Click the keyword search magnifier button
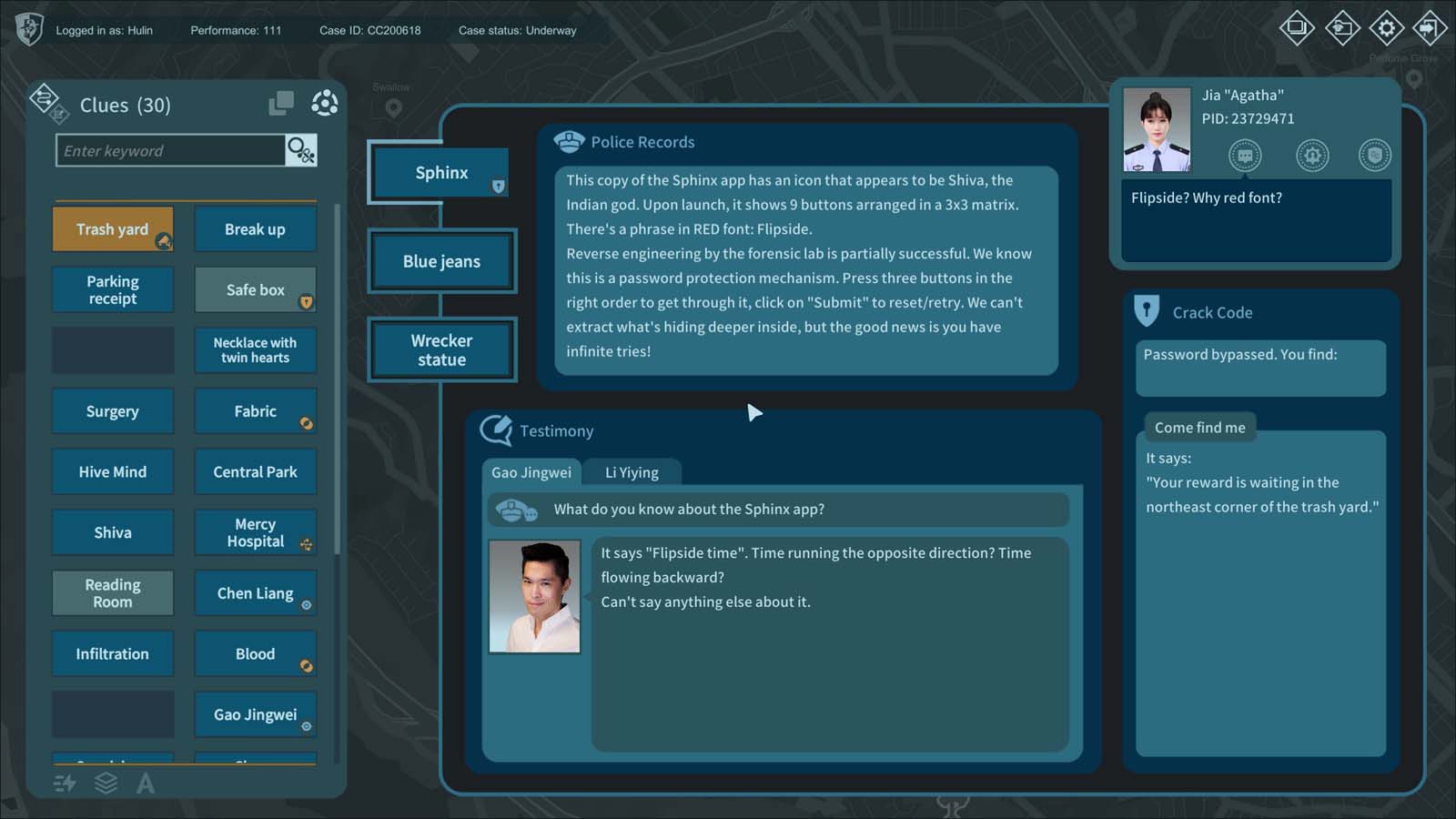Screen dimensions: 1456x819 tap(300, 150)
